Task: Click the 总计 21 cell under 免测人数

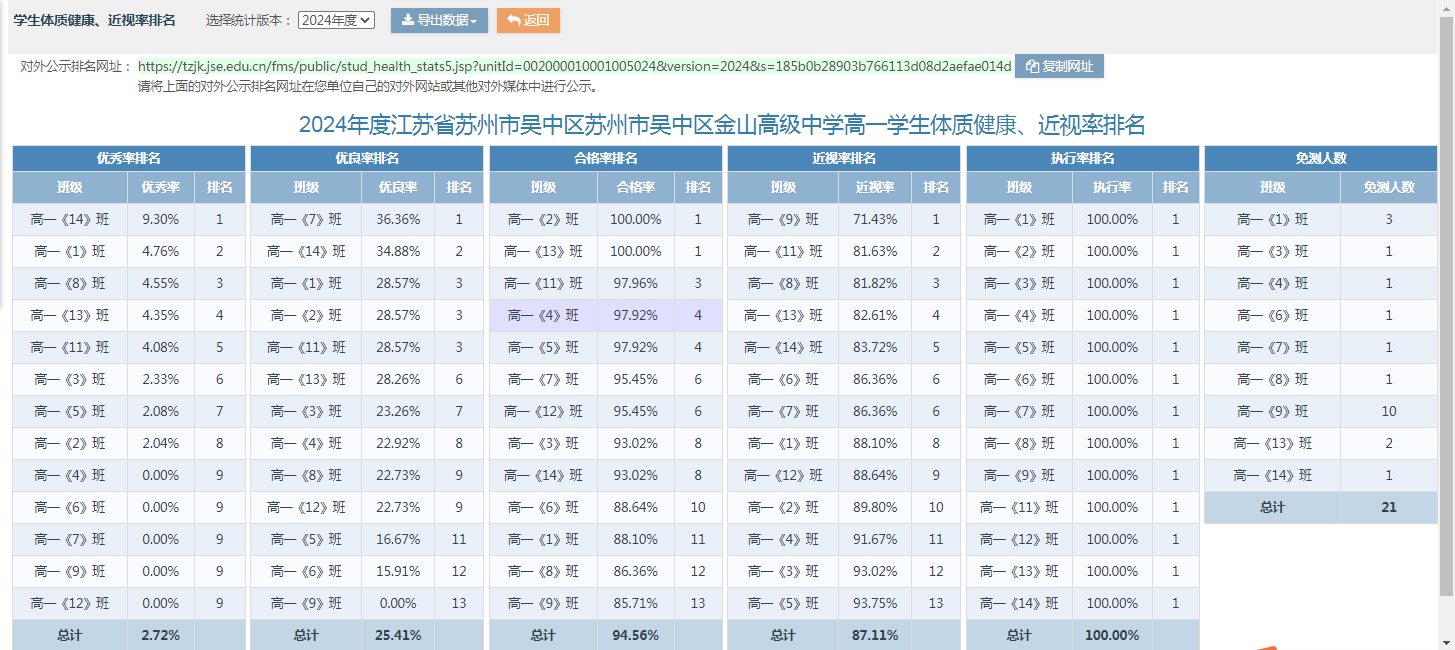Action: pos(1388,507)
